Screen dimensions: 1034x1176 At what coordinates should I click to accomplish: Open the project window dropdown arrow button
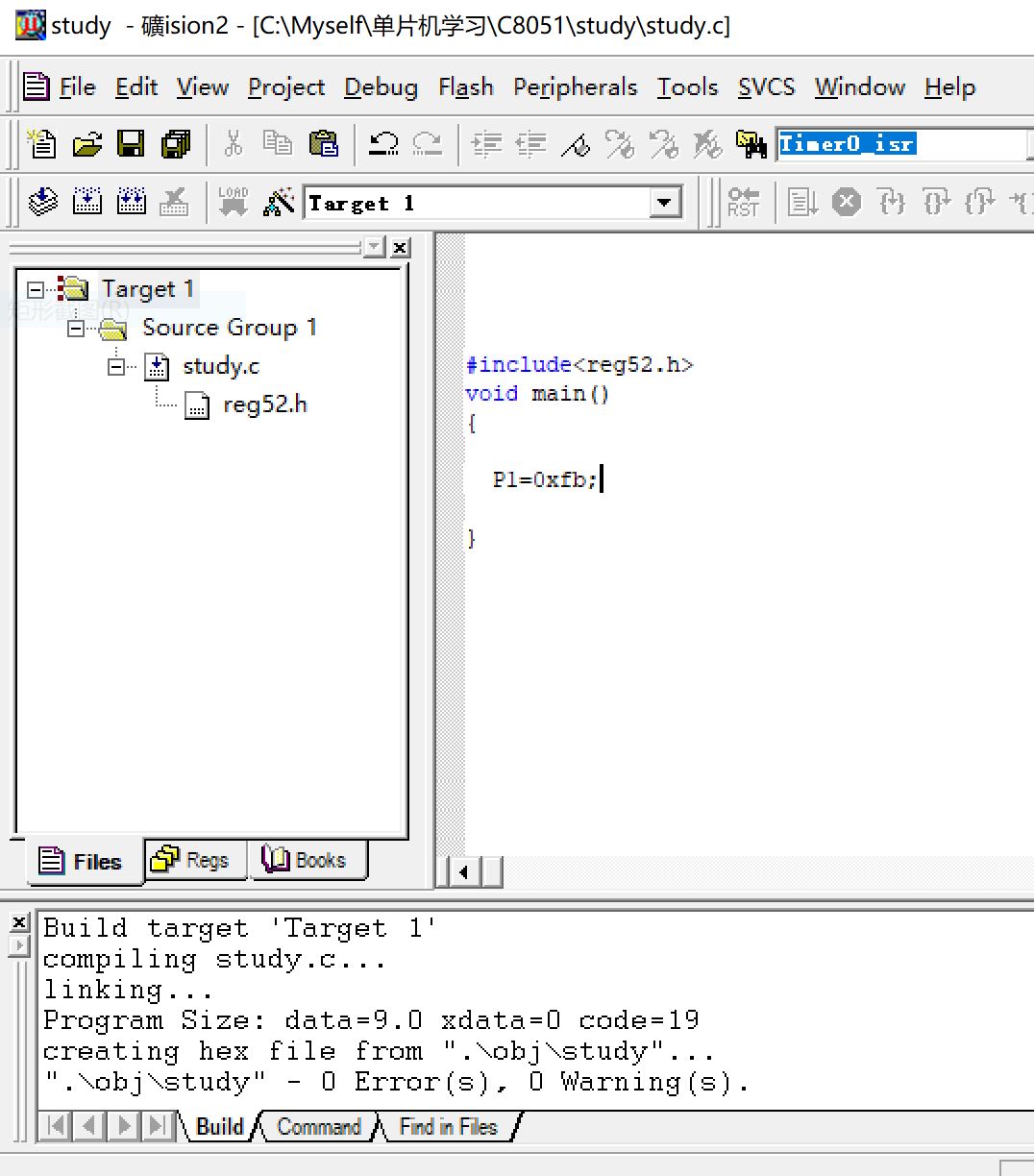375,247
